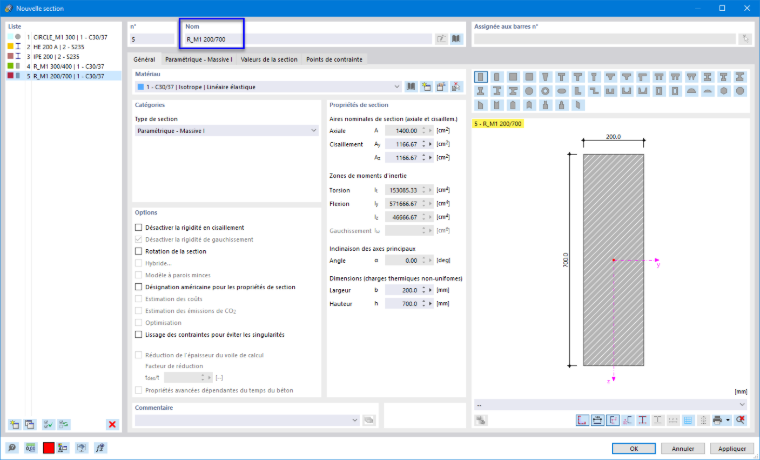760x460 pixels.
Task: Open the Points de contrainte tab
Action: click(334, 59)
